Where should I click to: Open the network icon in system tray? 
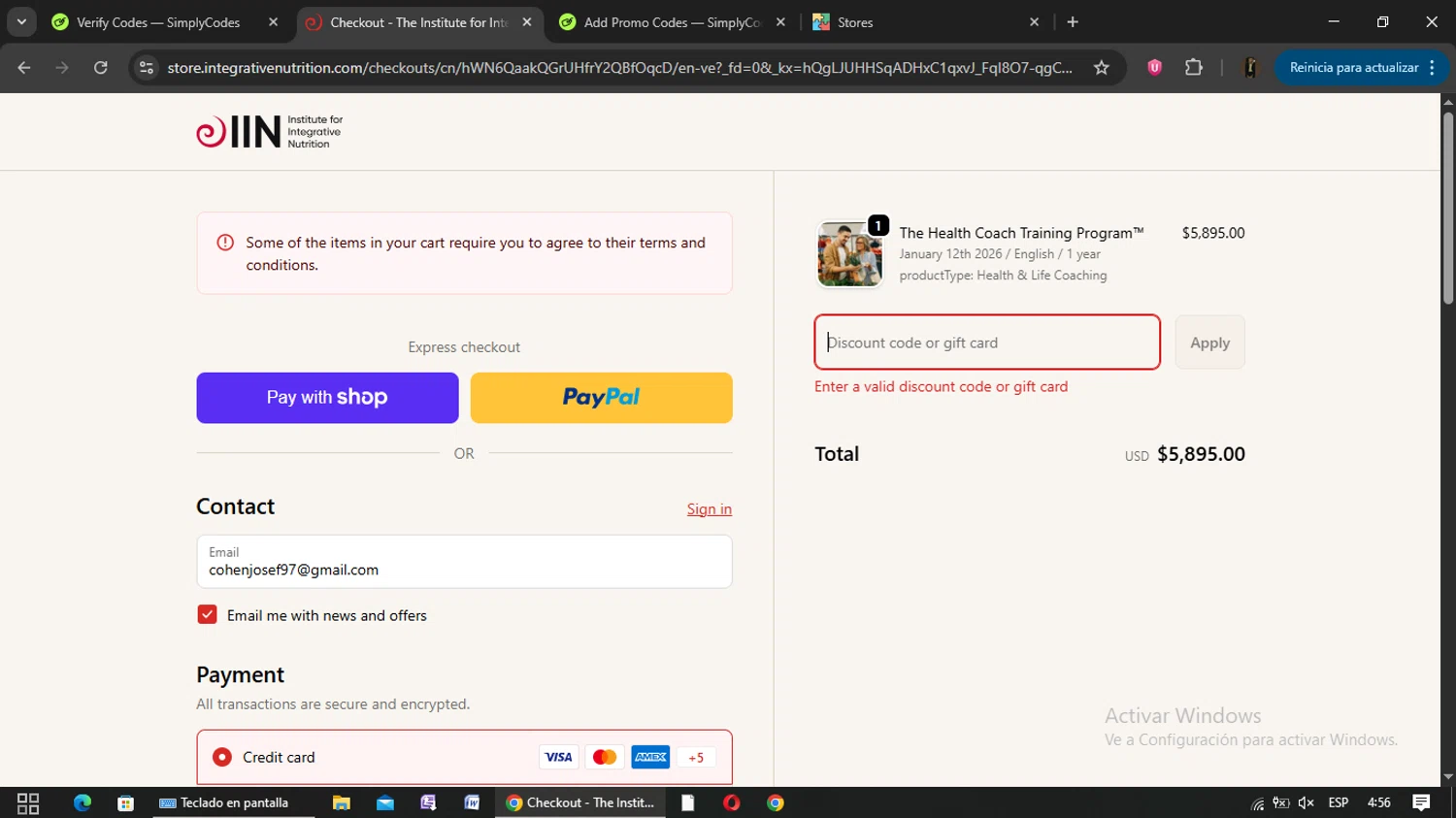(x=1258, y=803)
